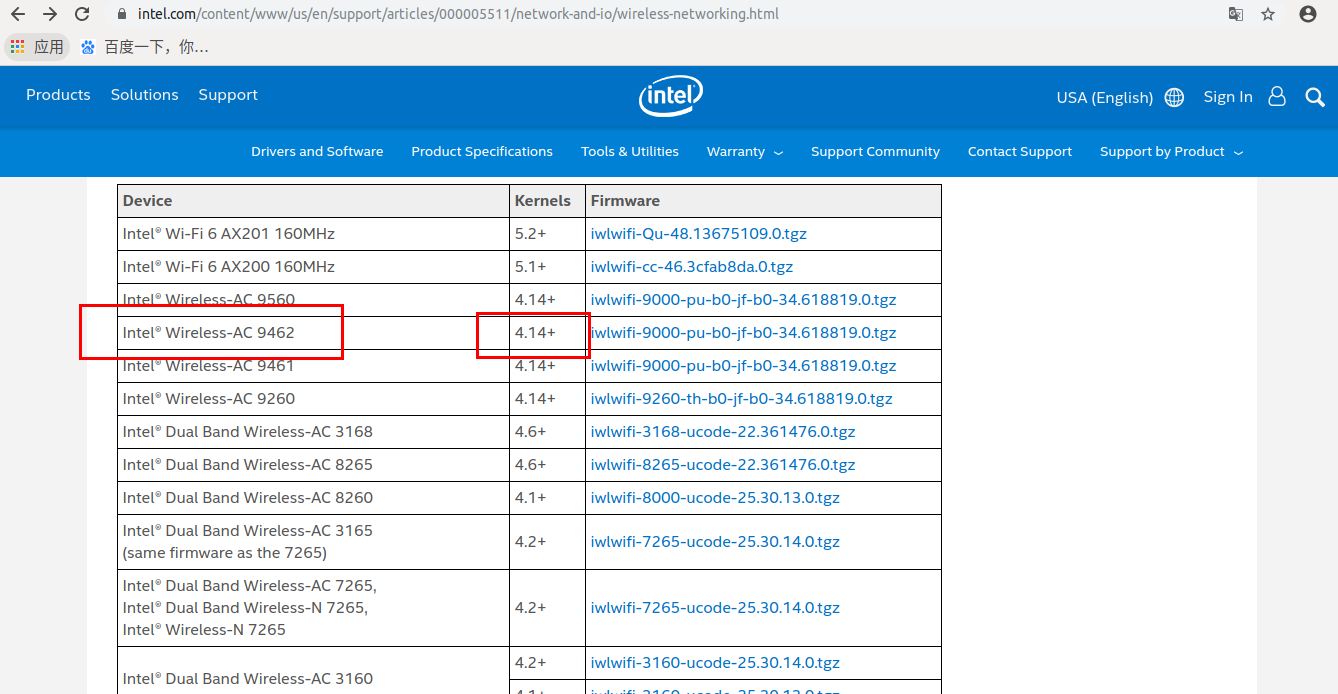
Task: Download iwlwifi-Qu-48.13675109.0.tgz firmware
Action: [699, 234]
